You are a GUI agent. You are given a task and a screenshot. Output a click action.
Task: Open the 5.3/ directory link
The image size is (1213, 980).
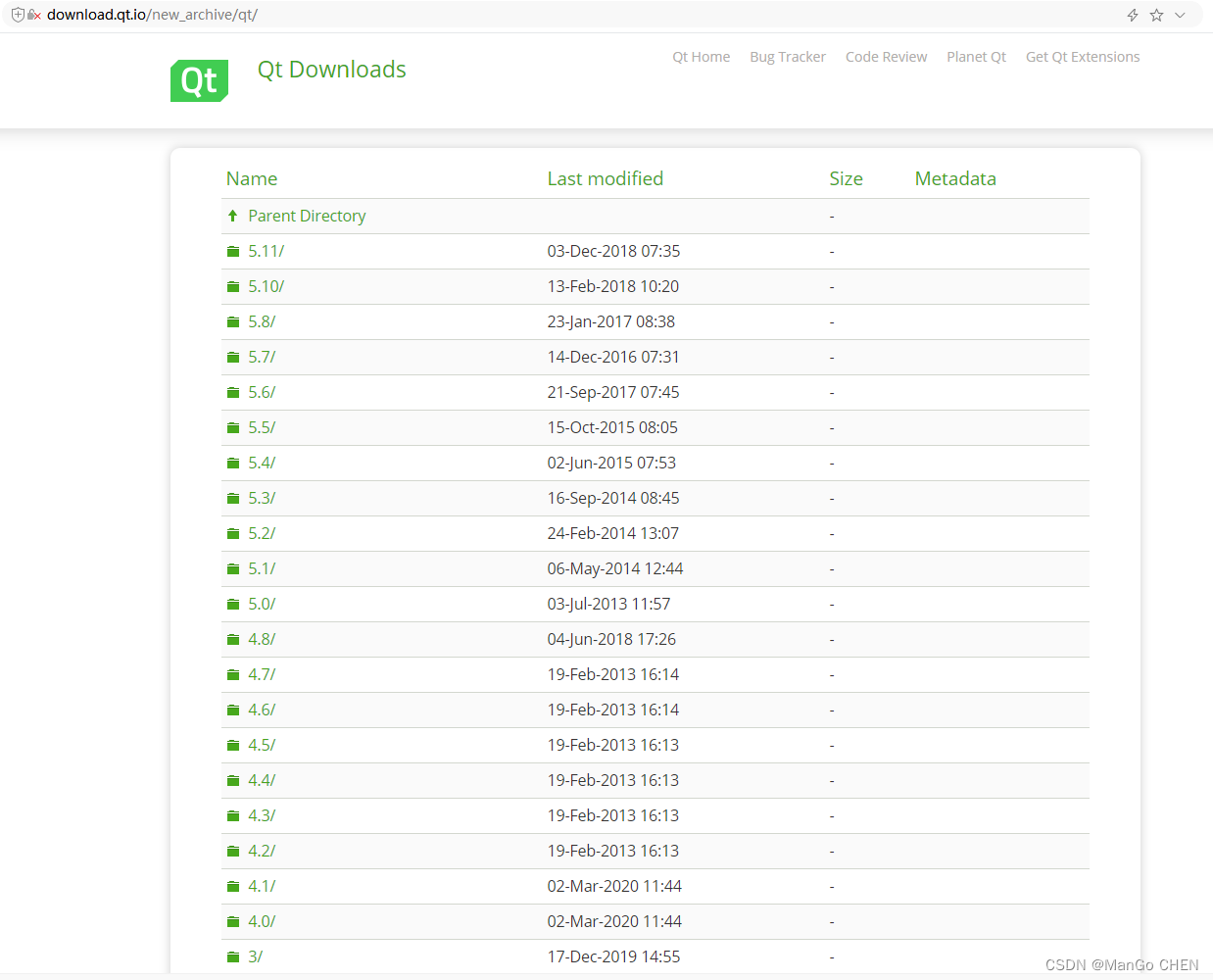(262, 499)
